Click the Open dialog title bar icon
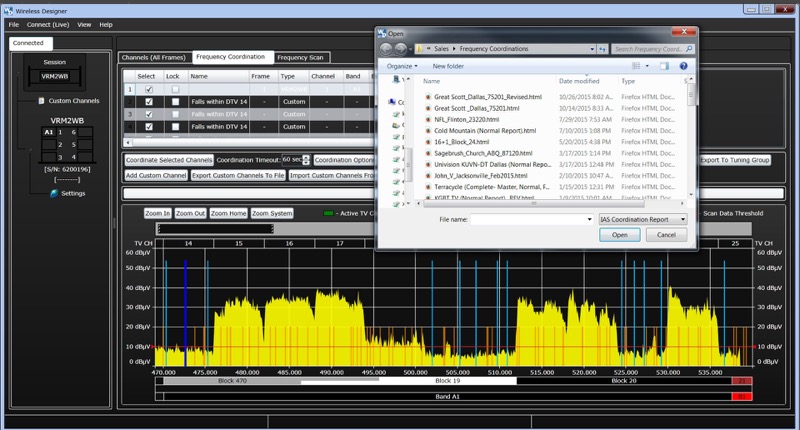This screenshot has height=430, width=800. coord(382,33)
